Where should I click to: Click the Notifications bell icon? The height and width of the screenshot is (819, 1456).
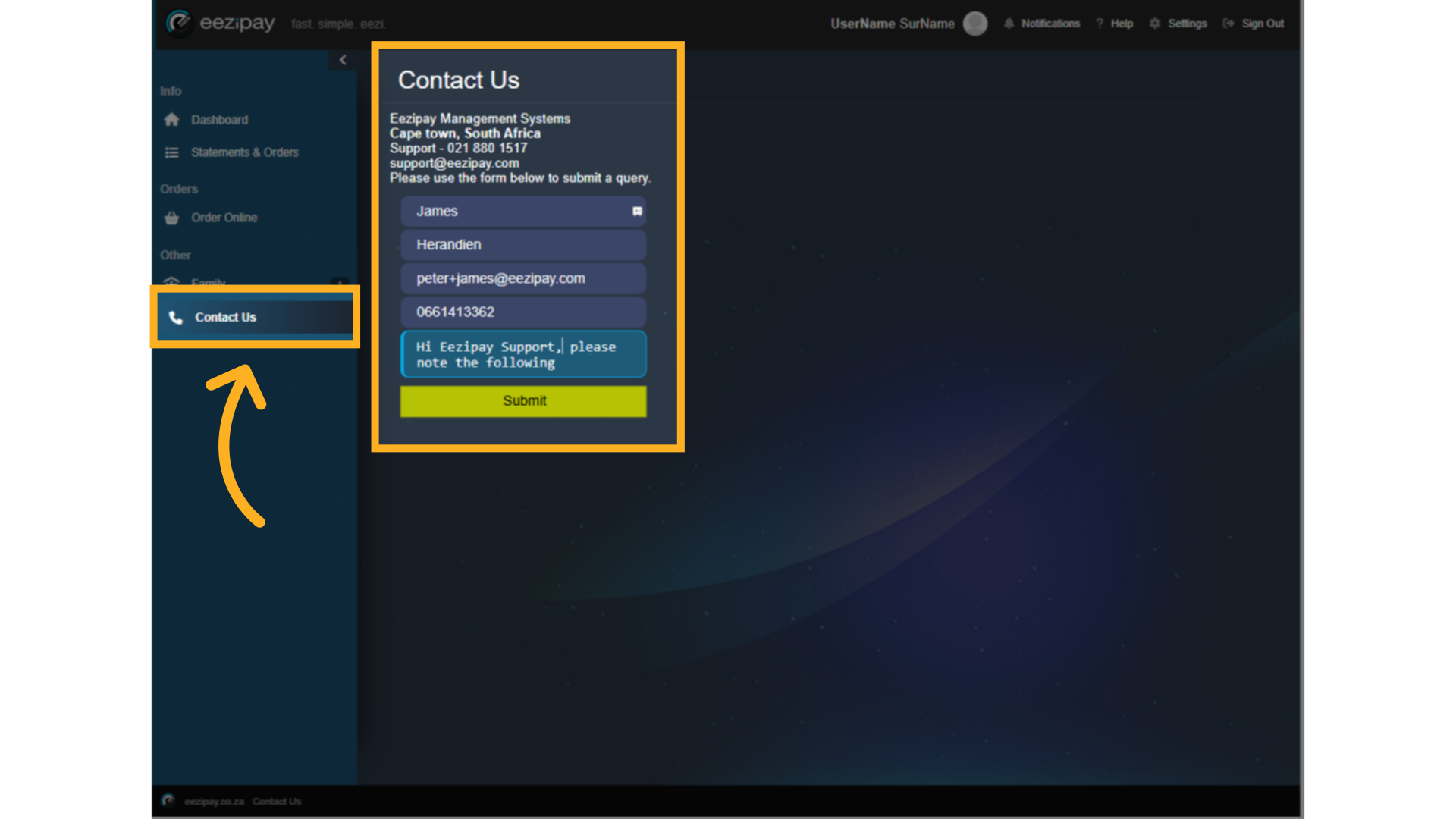pyautogui.click(x=1009, y=24)
